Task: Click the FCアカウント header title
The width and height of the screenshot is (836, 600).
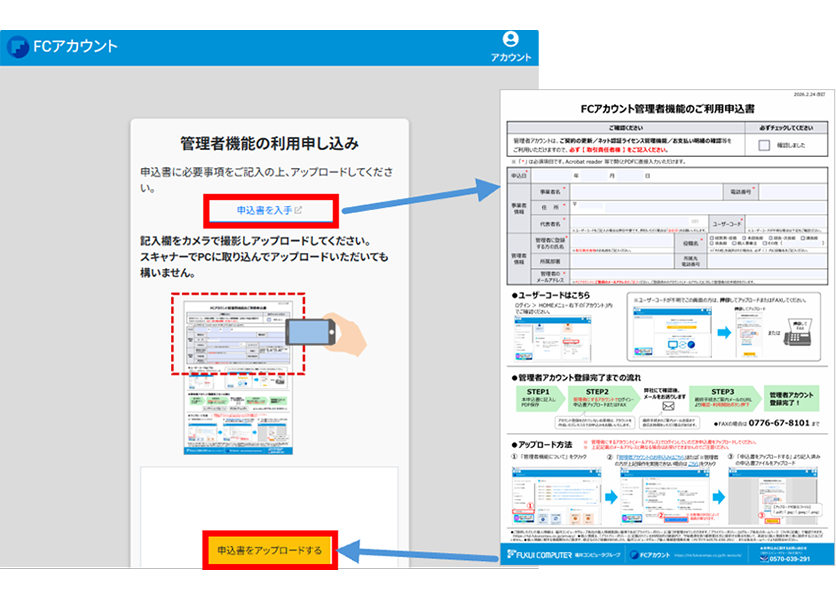Action: pos(75,46)
